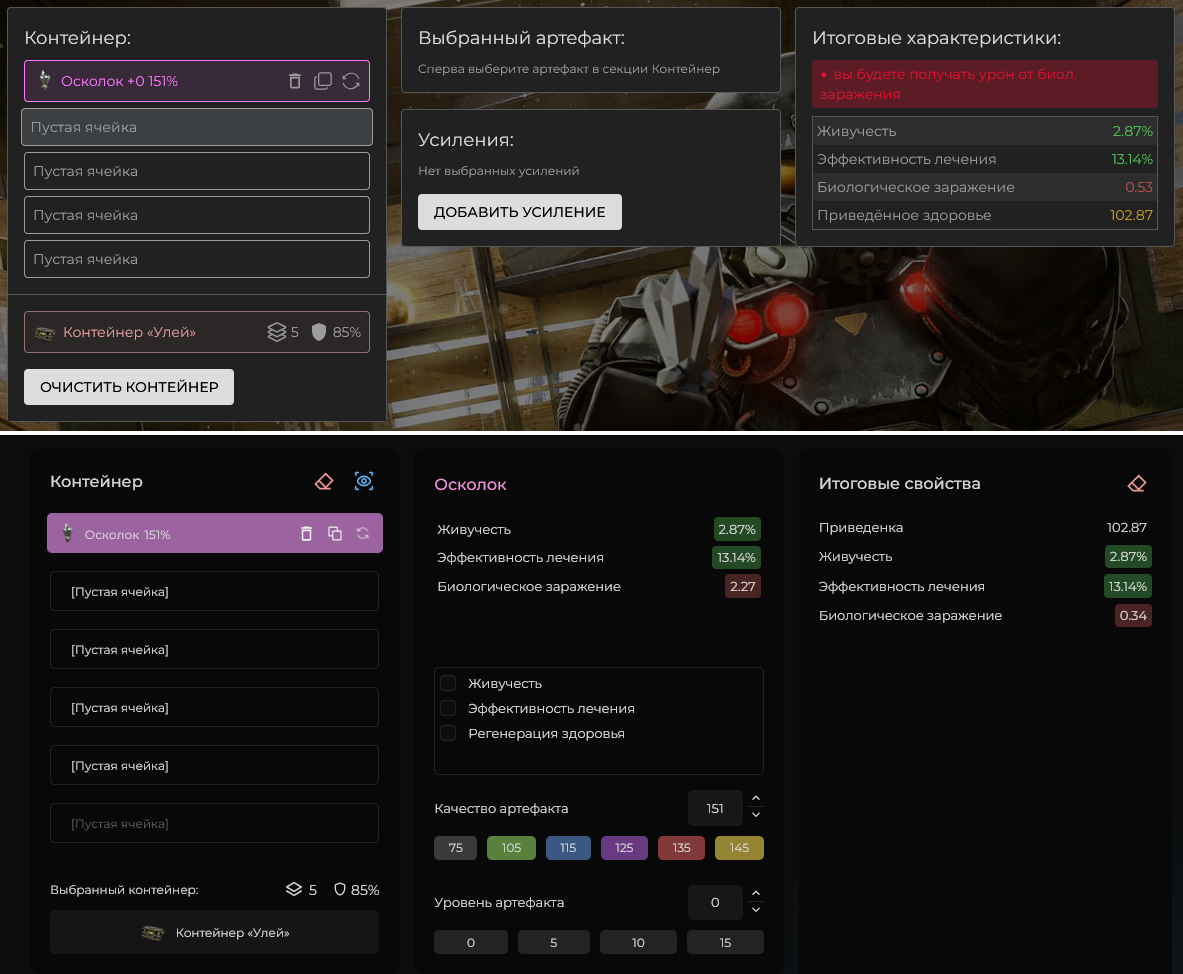Check the Живучесть checkbox
Image resolution: width=1183 pixels, height=974 pixels.
point(448,683)
